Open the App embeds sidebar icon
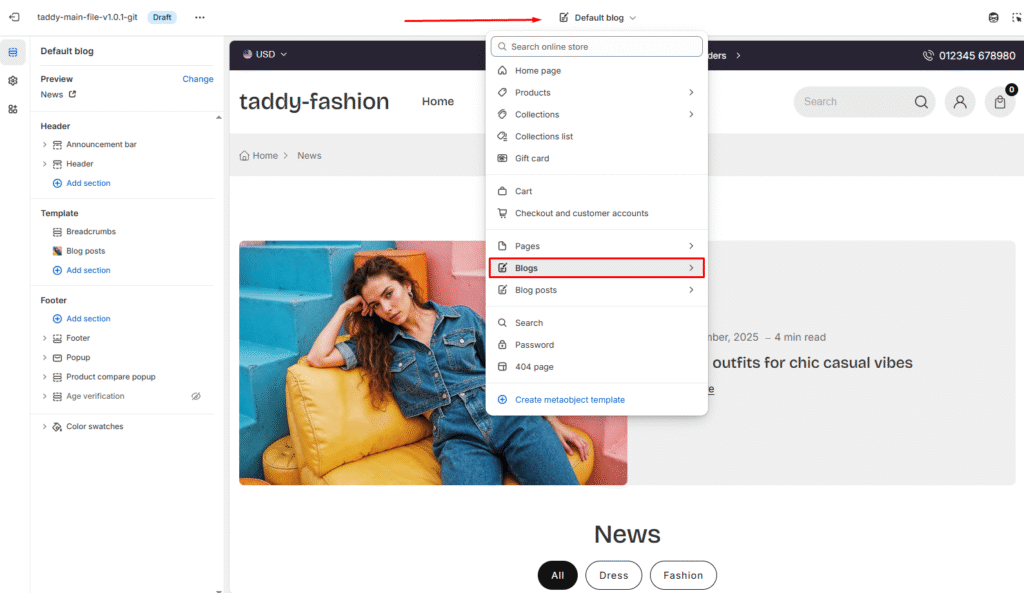This screenshot has width=1024, height=593. pos(13,109)
